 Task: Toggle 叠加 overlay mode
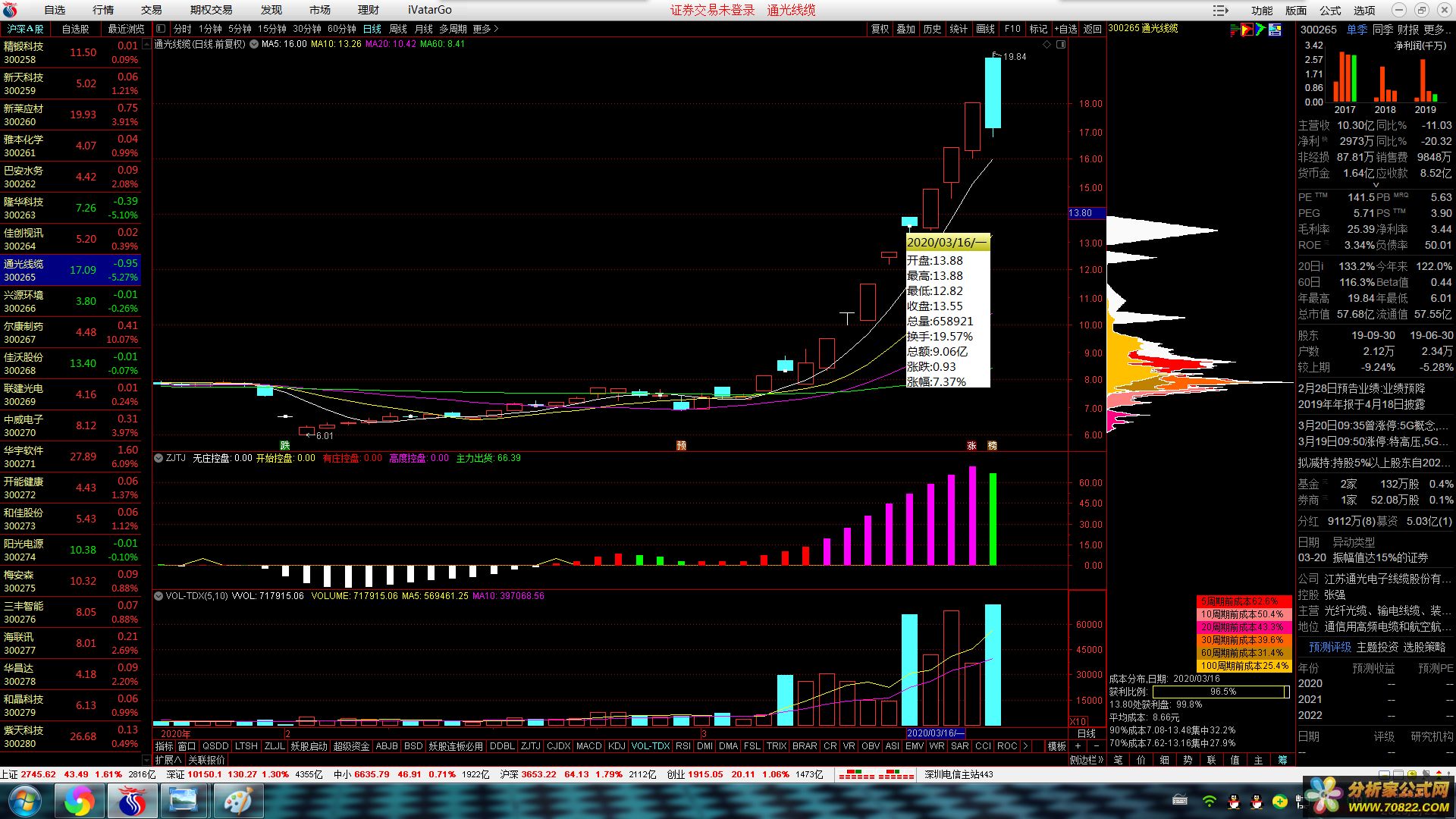(906, 29)
